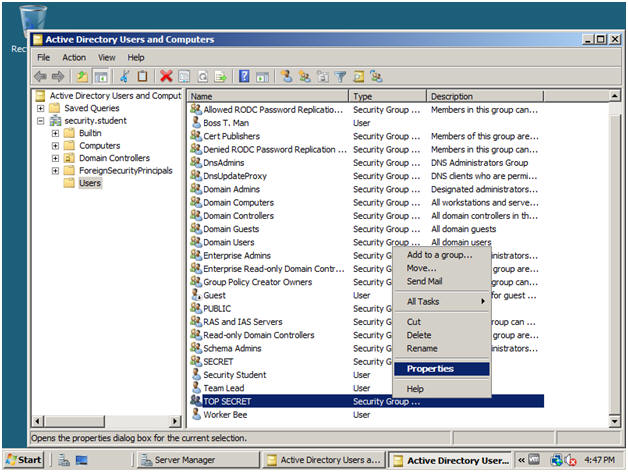The height and width of the screenshot is (472, 628).
Task: Select Move... in the context menu
Action: point(442,268)
